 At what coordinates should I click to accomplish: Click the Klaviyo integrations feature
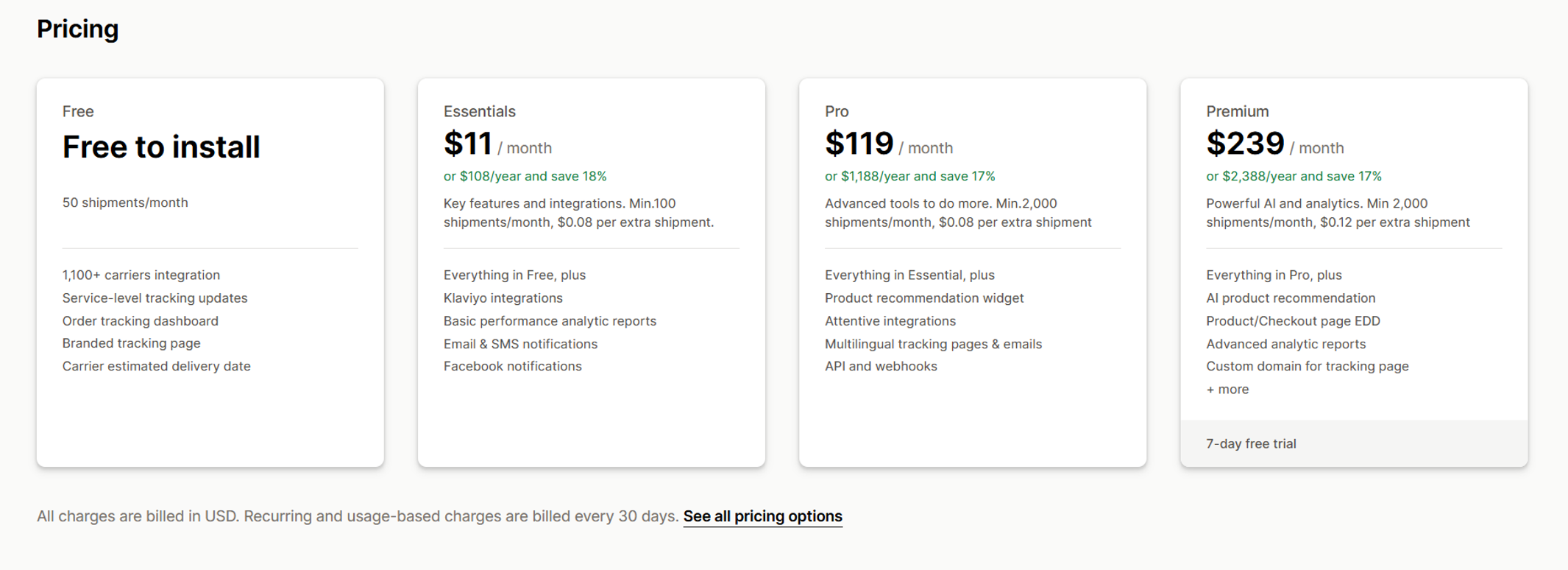[503, 298]
